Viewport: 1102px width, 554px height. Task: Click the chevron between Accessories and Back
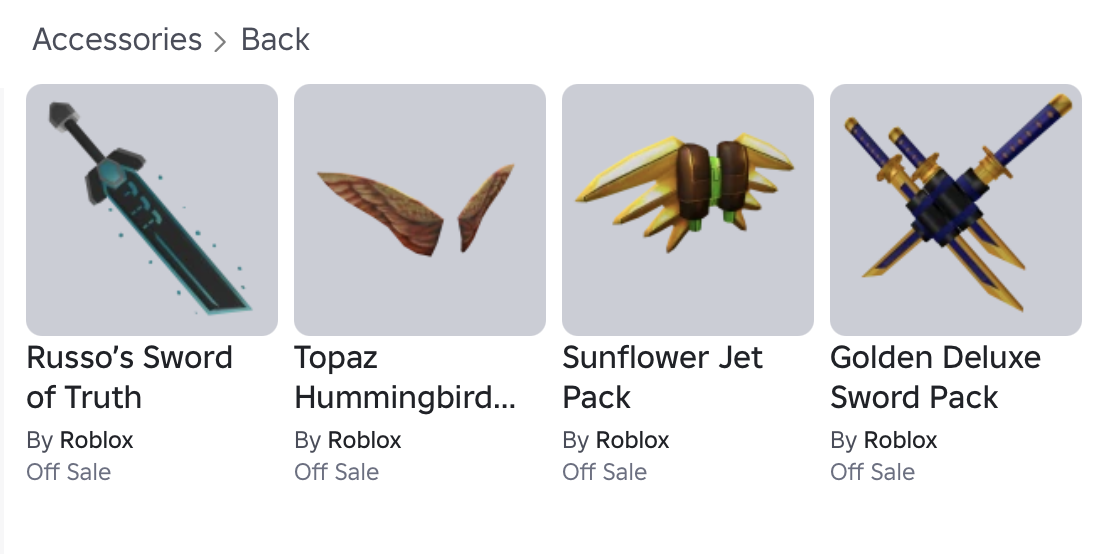221,41
